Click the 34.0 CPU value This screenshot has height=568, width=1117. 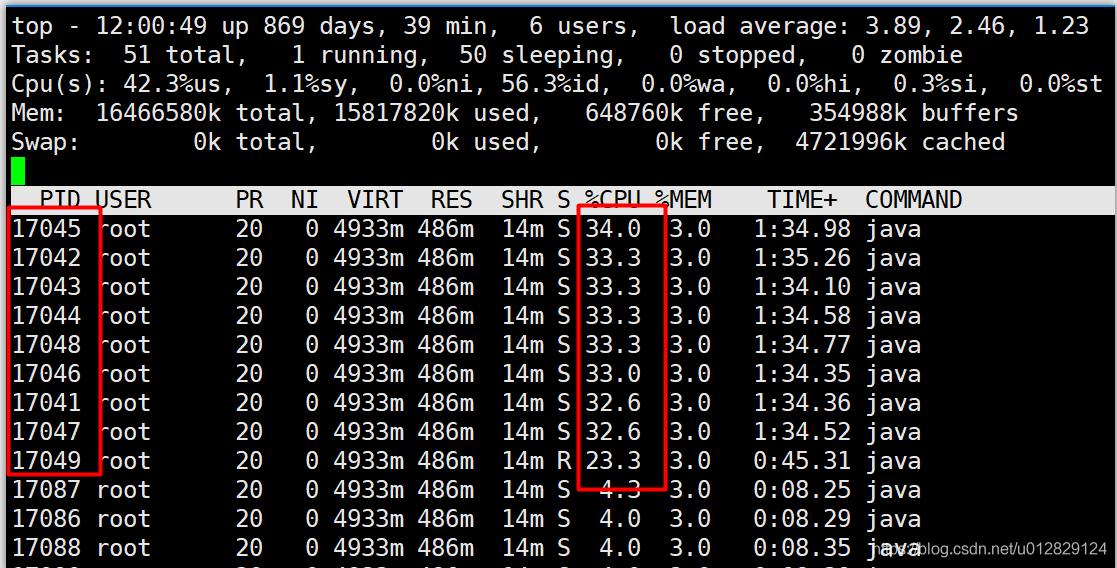point(613,229)
